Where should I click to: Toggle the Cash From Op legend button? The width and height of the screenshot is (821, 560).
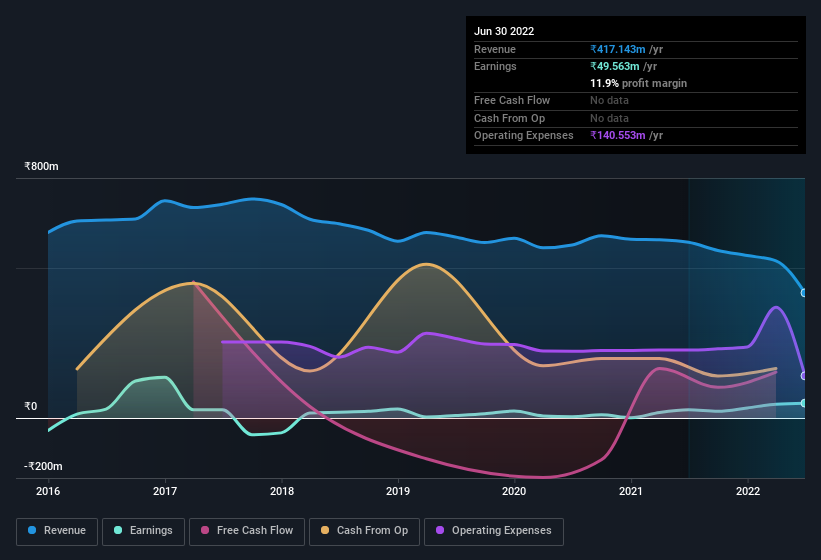pos(364,531)
